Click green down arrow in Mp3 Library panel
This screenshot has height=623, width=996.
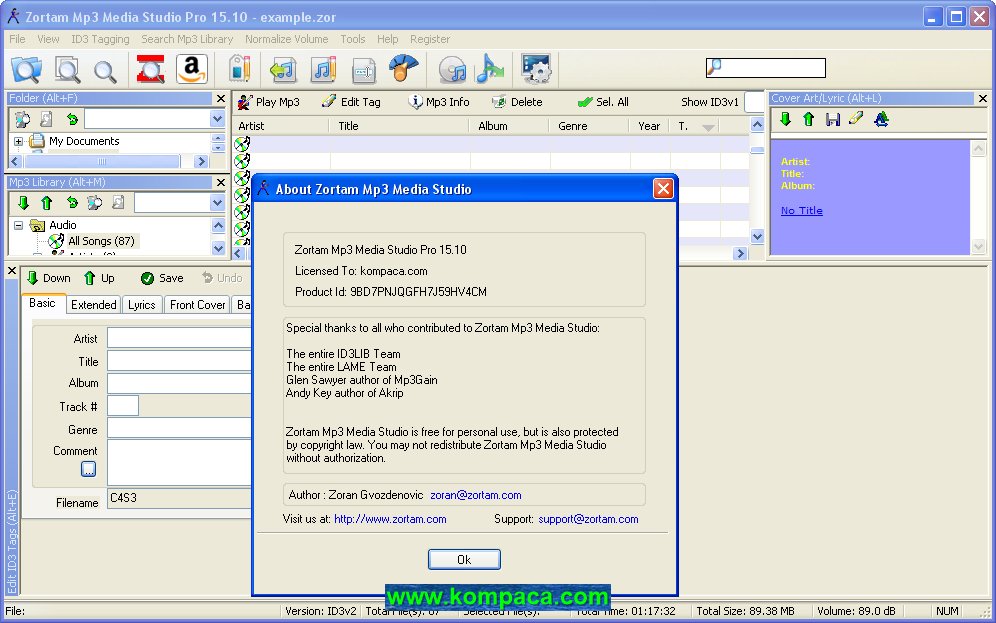click(x=24, y=203)
